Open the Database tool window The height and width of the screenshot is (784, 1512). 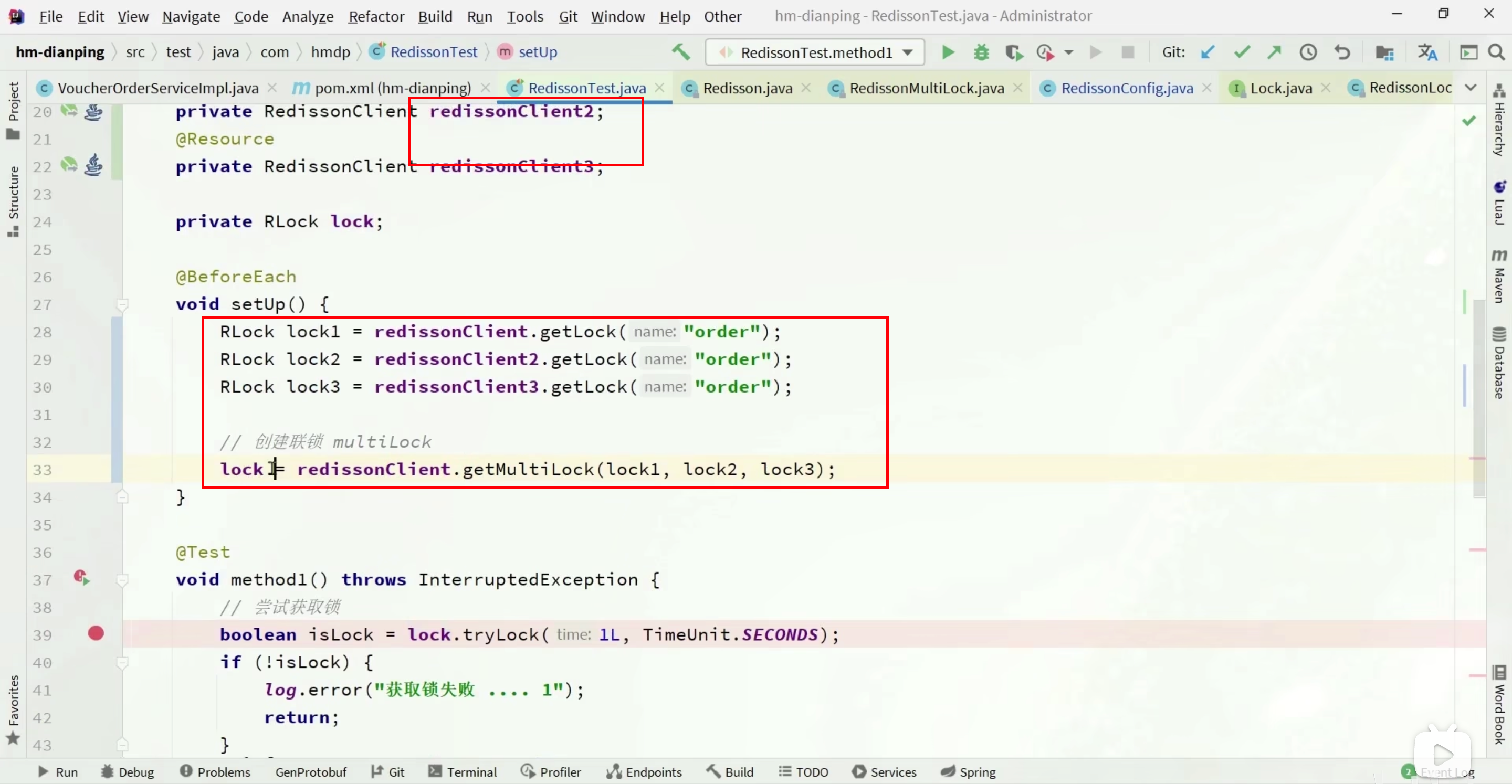tap(1499, 363)
